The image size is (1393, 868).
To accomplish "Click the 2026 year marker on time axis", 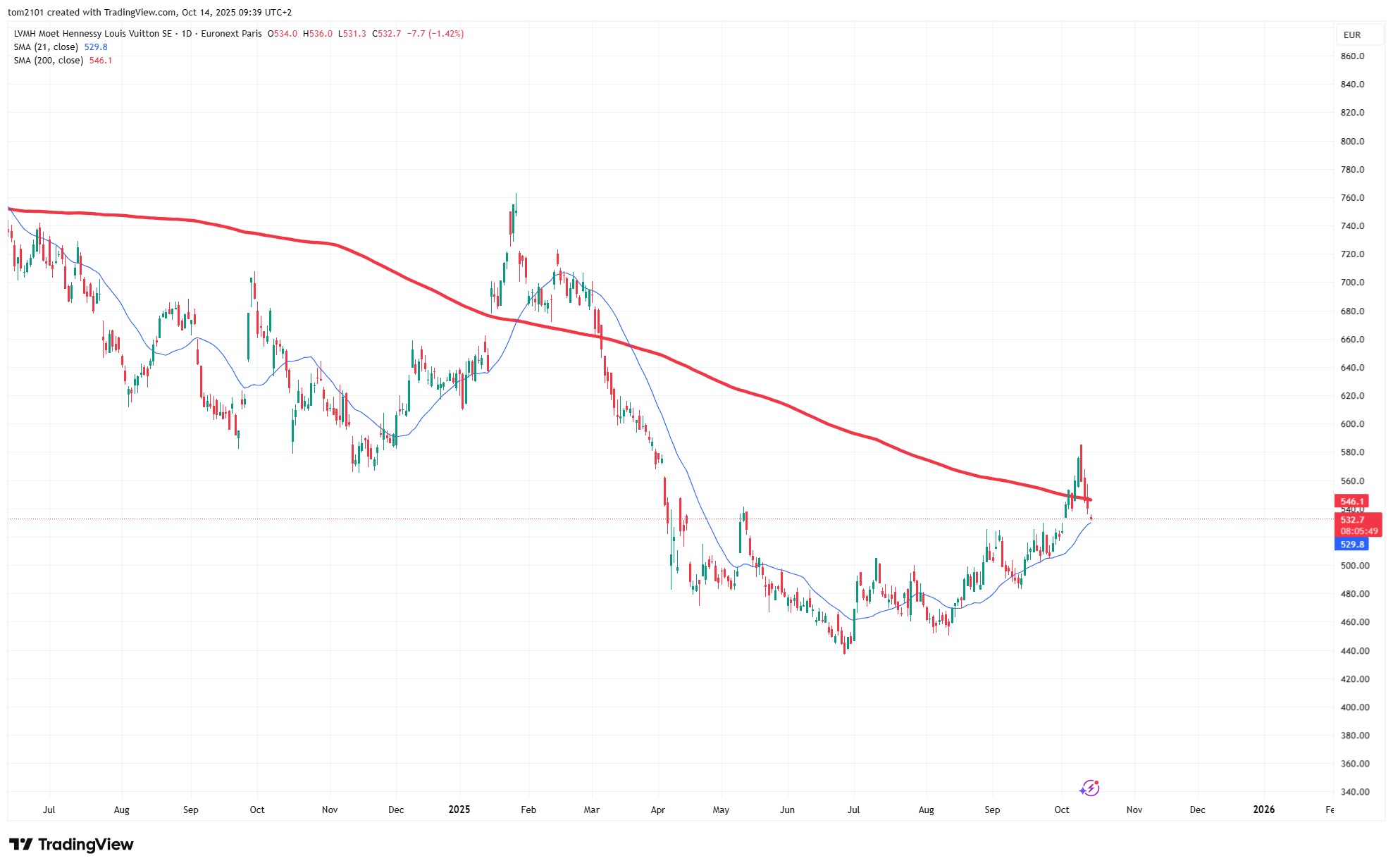I will (1263, 810).
